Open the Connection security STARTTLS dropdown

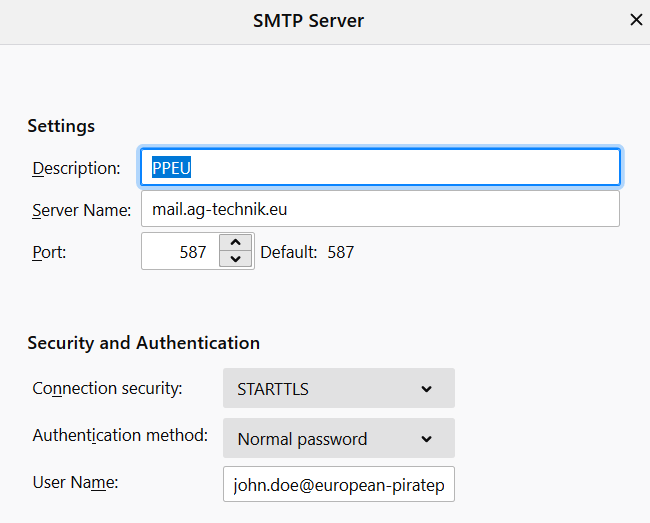(338, 389)
